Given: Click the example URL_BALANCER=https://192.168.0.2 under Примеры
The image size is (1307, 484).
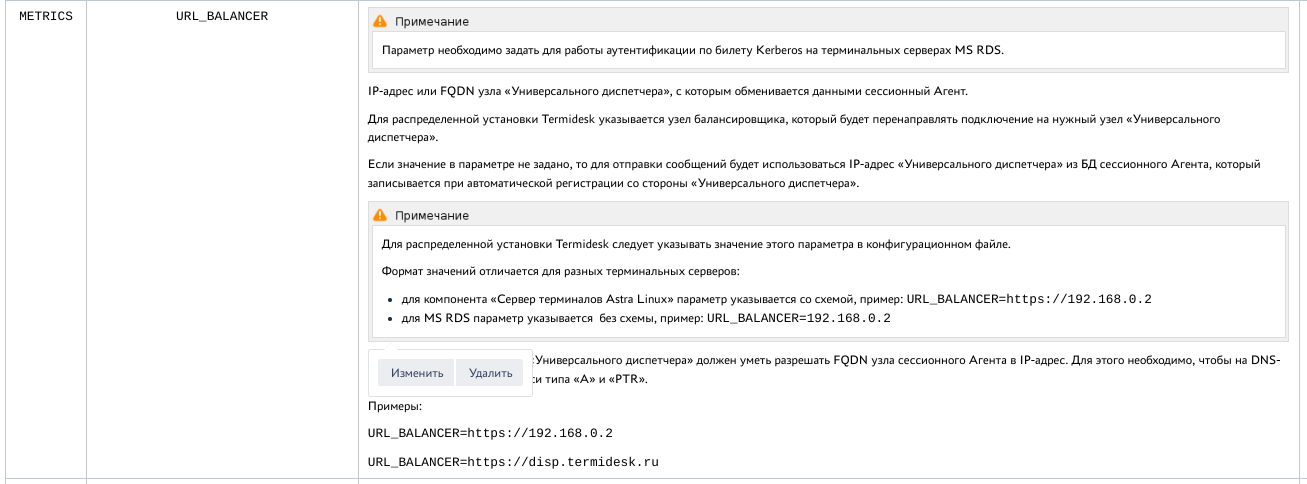Looking at the screenshot, I should pos(490,434).
